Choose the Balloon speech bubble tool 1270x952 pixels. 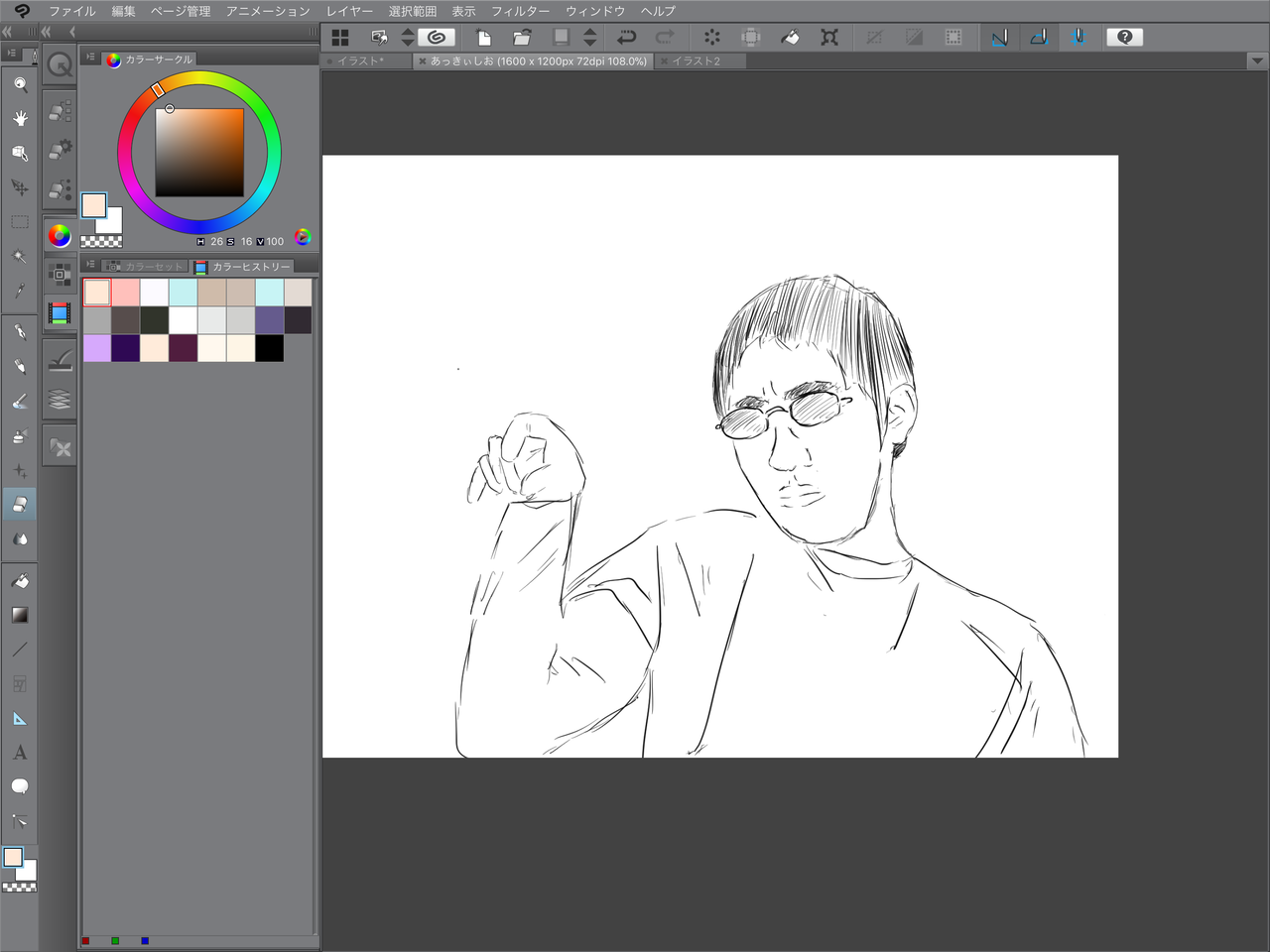pos(20,786)
